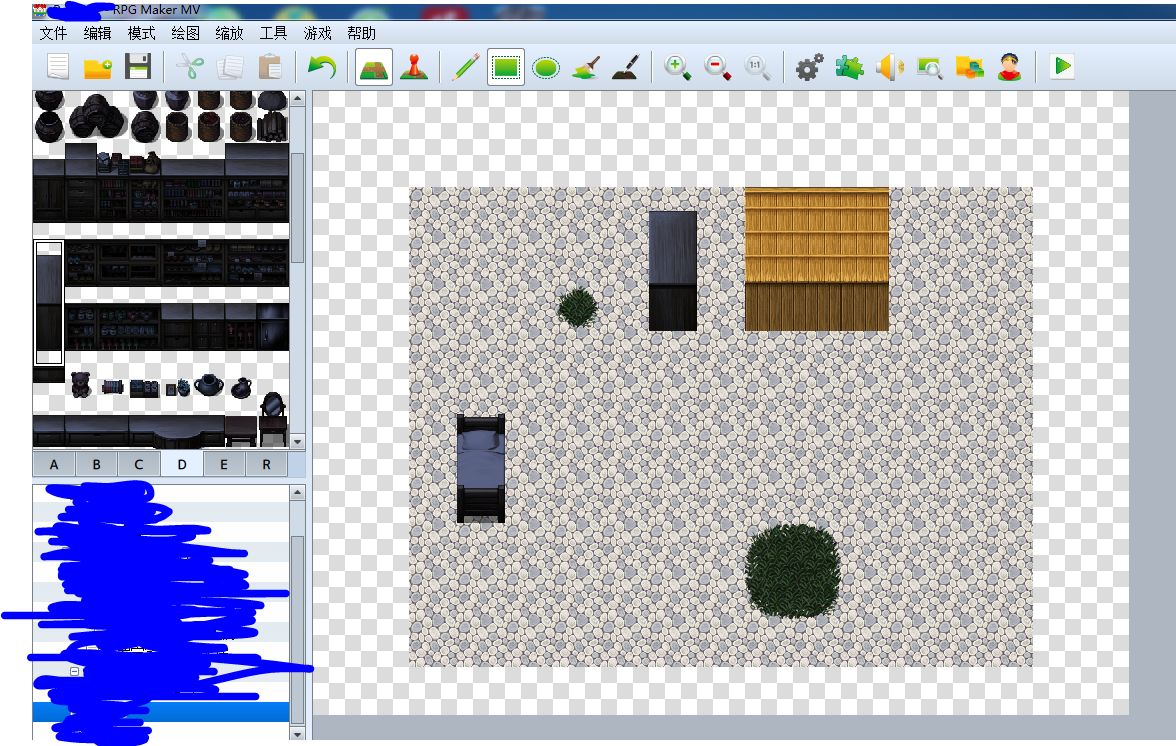The width and height of the screenshot is (1176, 746).
Task: Select the Flood Fill tool
Action: tap(586, 67)
